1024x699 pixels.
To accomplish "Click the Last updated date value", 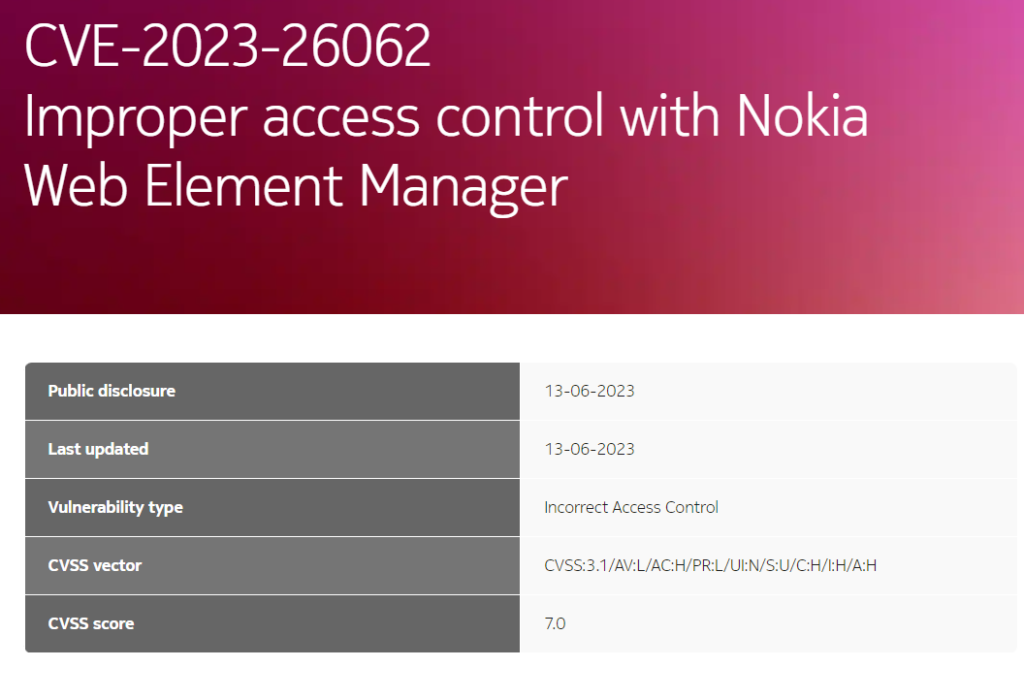I will (x=589, y=449).
